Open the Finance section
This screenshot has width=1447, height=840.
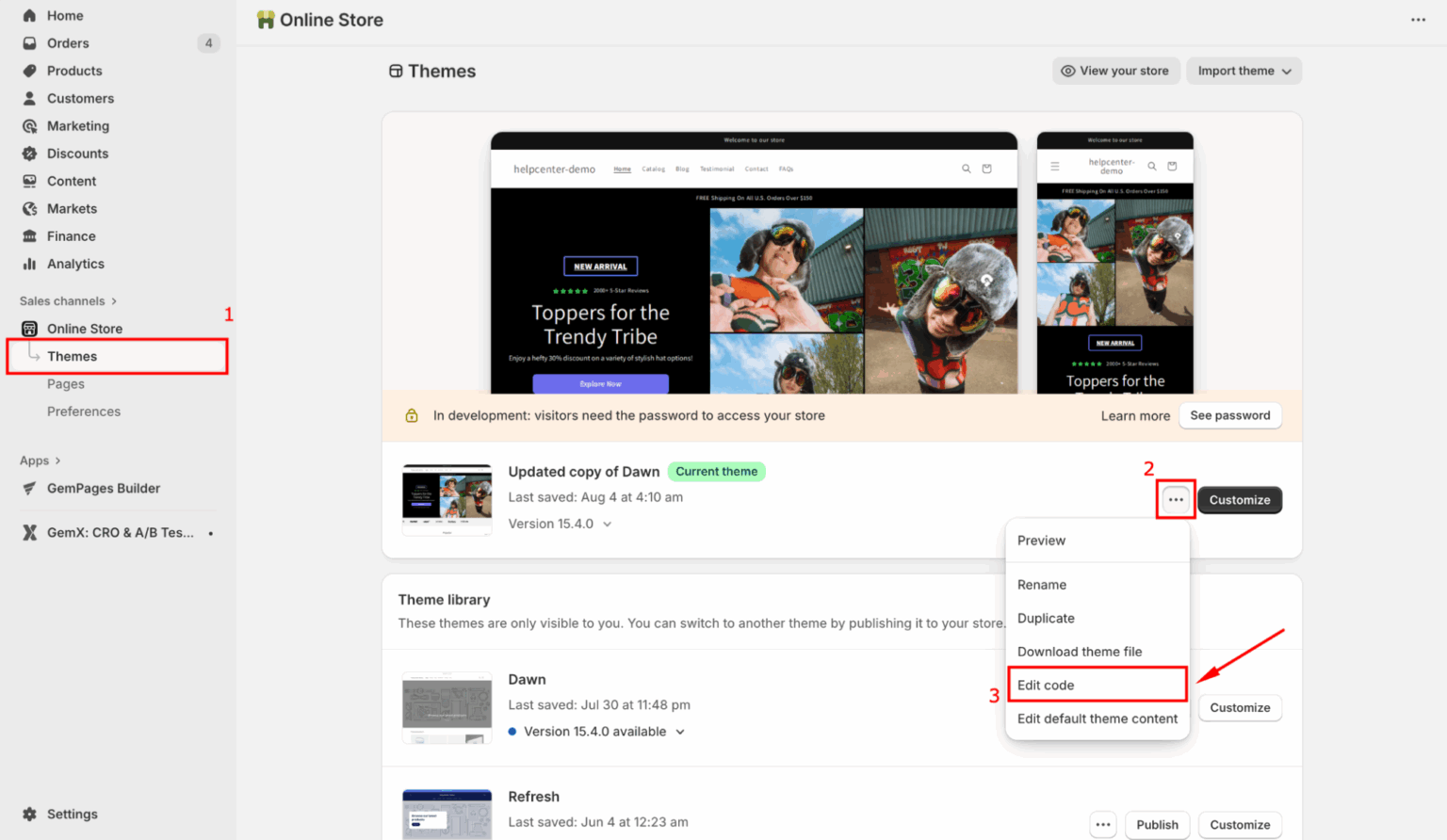(70, 235)
